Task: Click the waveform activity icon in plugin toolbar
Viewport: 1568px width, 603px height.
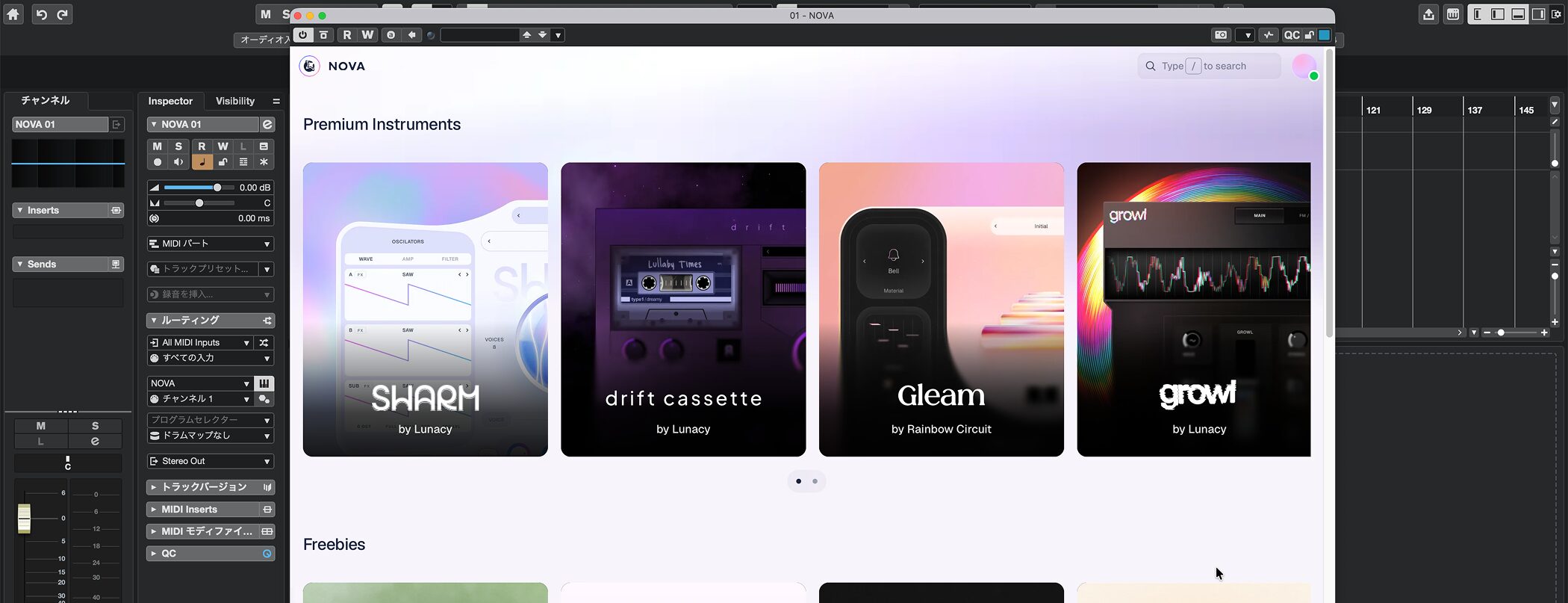Action: (x=1269, y=35)
